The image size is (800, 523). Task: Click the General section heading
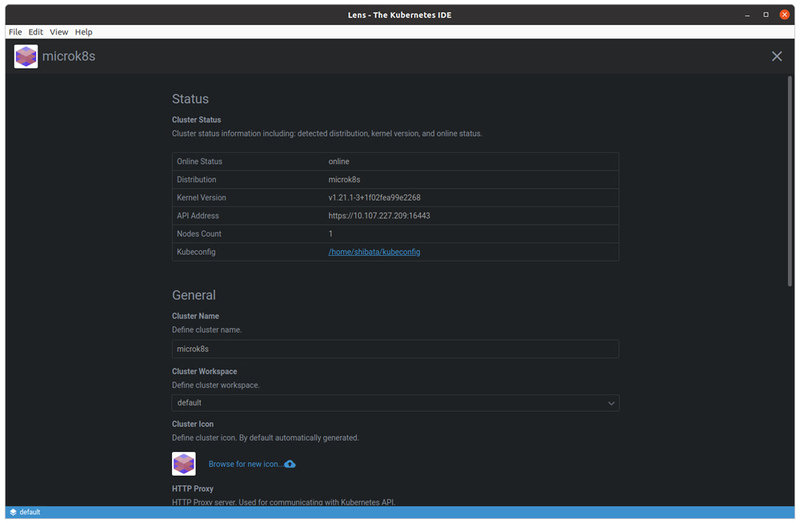point(194,295)
